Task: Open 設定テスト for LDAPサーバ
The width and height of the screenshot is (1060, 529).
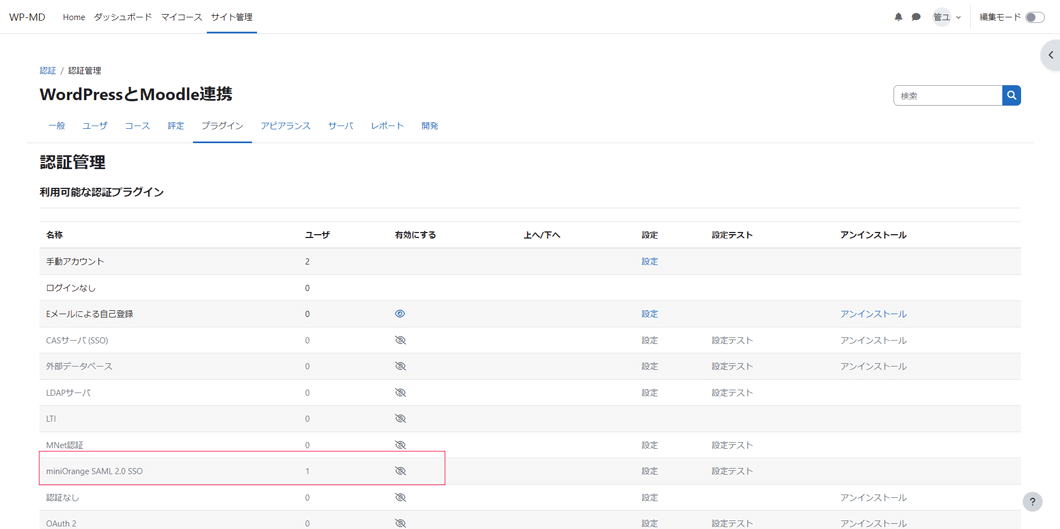Action: (x=732, y=393)
